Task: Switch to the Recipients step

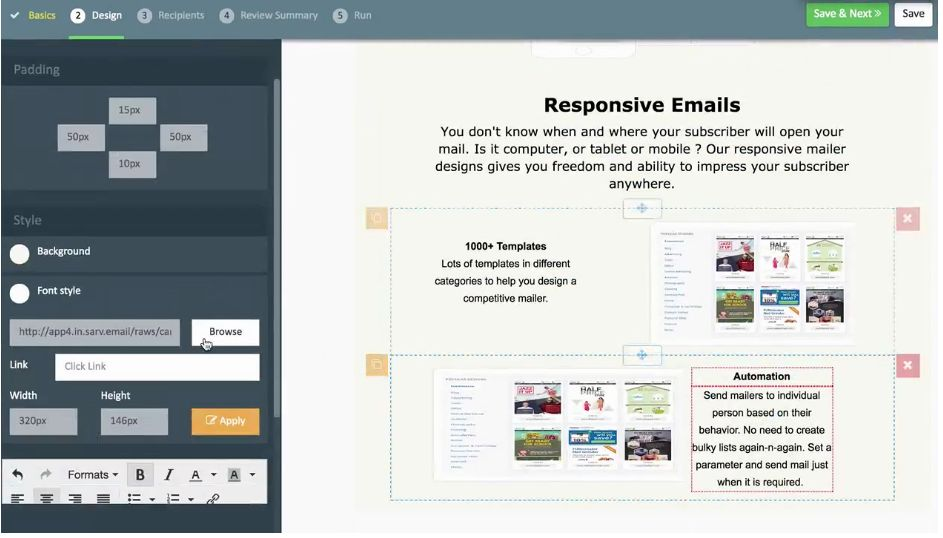Action: pos(171,16)
